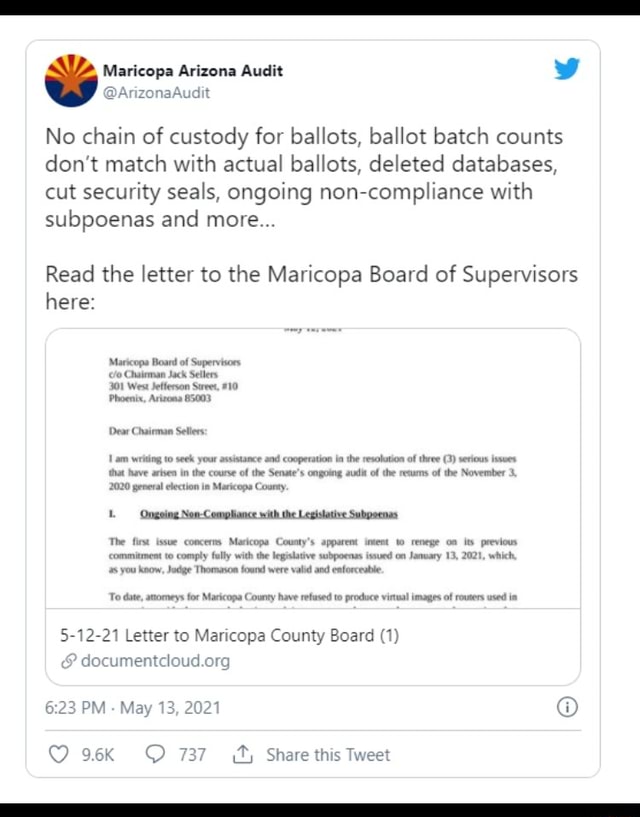Click the "Ongoing Non-Compliance" heading in the letter

tap(268, 514)
